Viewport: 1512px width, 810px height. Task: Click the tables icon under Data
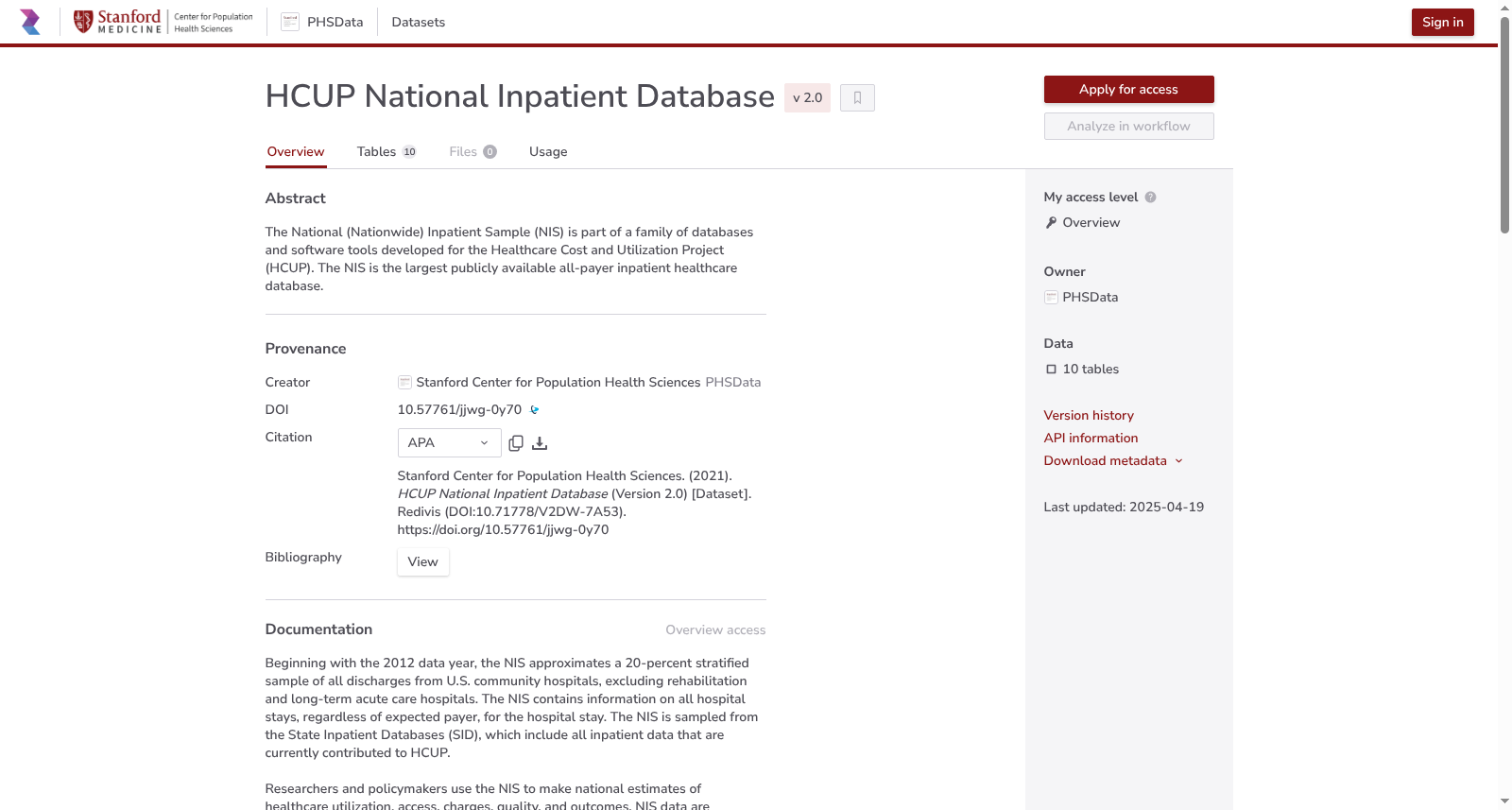tap(1051, 370)
